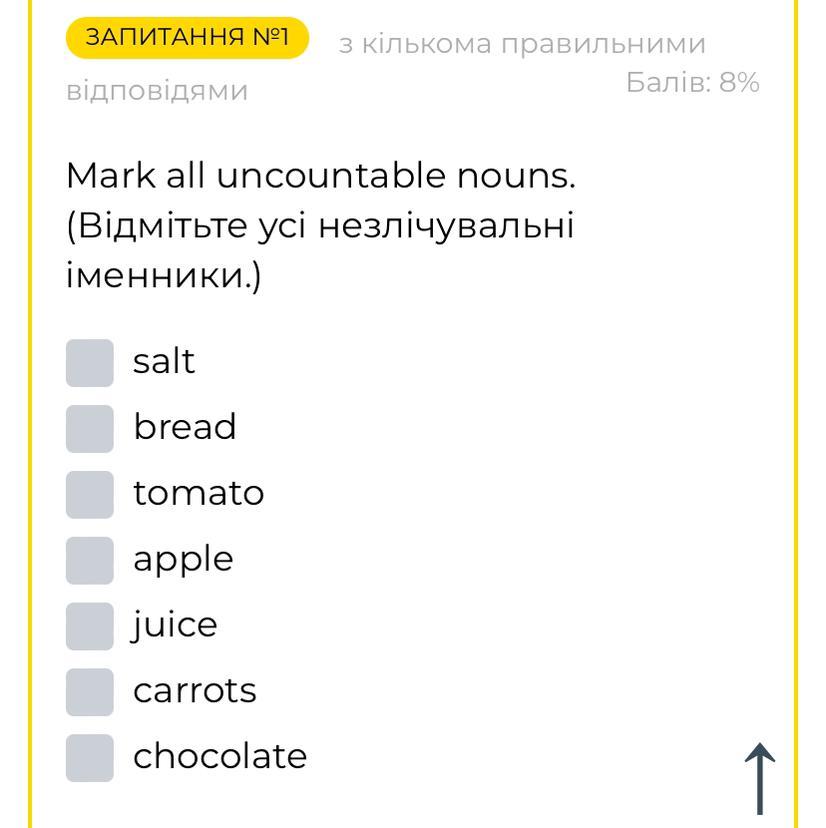Click the 'apple' answer text
The image size is (826, 828).
click(183, 559)
